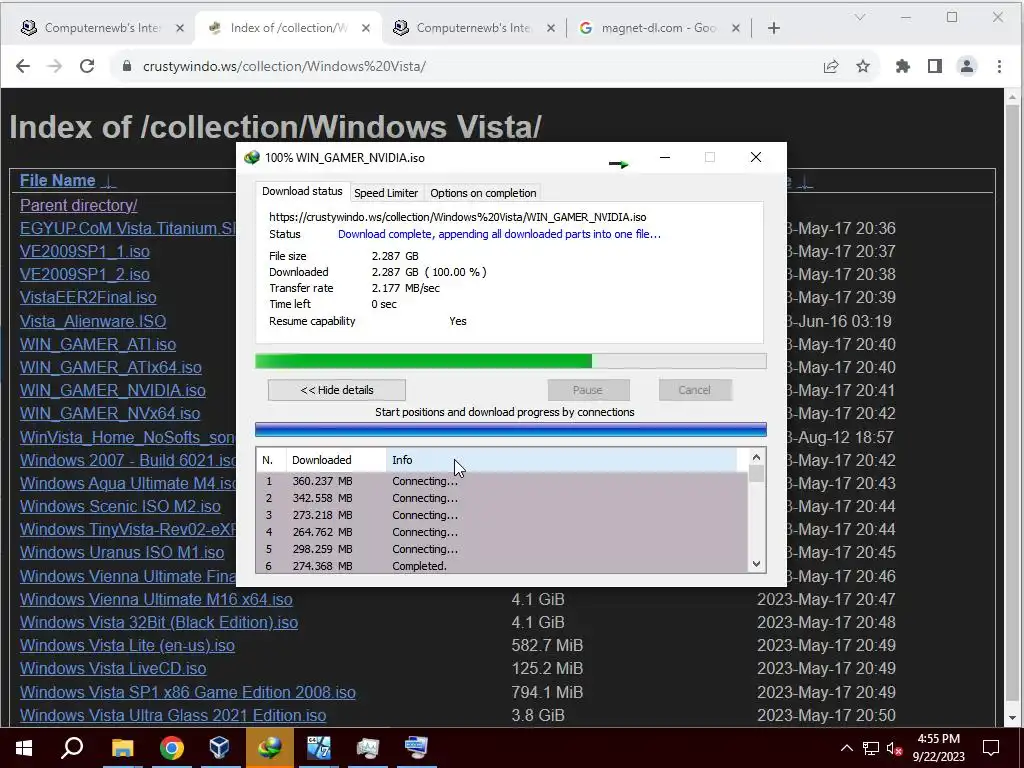Click the Info column header
Image resolution: width=1024 pixels, height=768 pixels.
(562, 460)
